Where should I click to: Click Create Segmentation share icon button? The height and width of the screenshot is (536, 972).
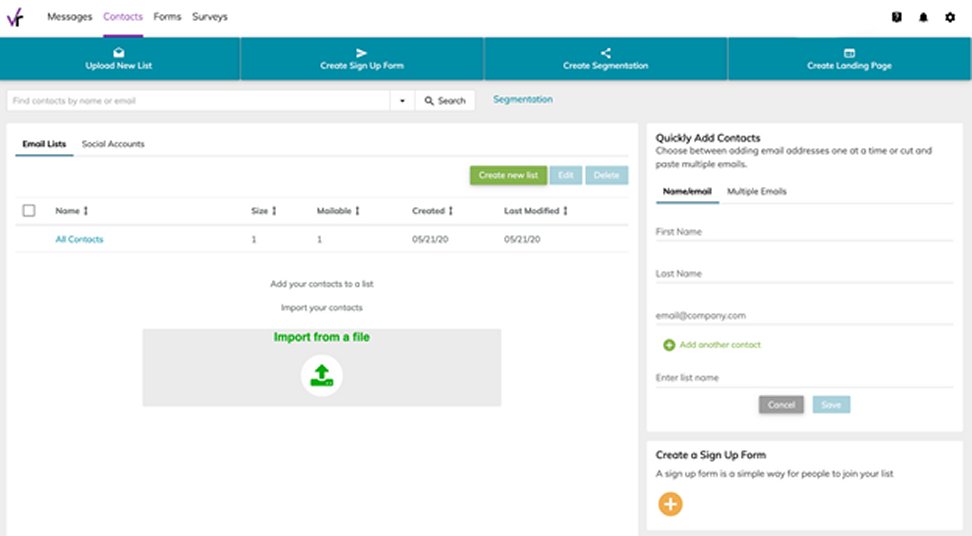pyautogui.click(x=605, y=59)
